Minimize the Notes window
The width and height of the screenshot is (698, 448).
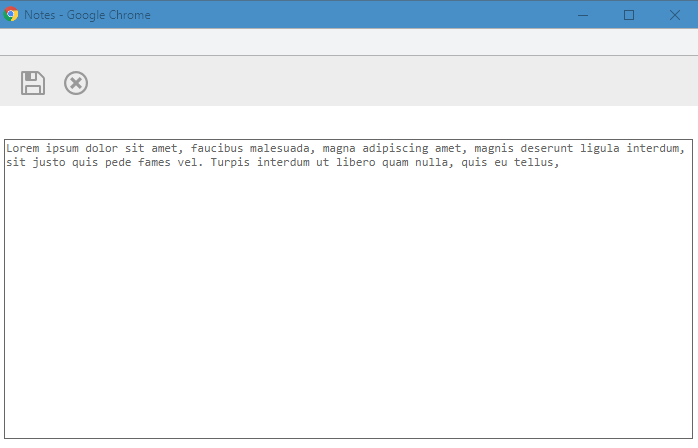coord(582,15)
